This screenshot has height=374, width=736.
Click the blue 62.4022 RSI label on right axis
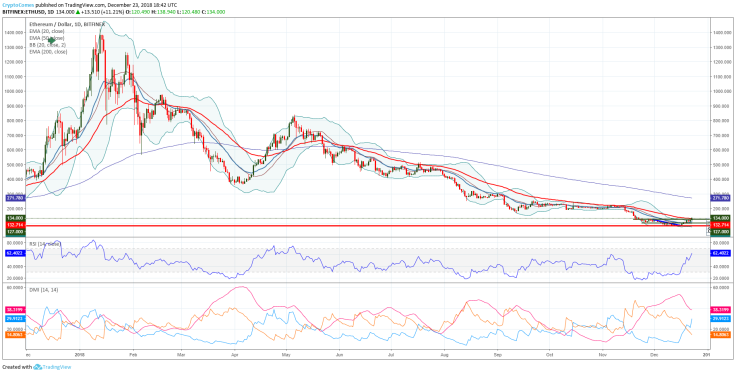click(x=720, y=252)
